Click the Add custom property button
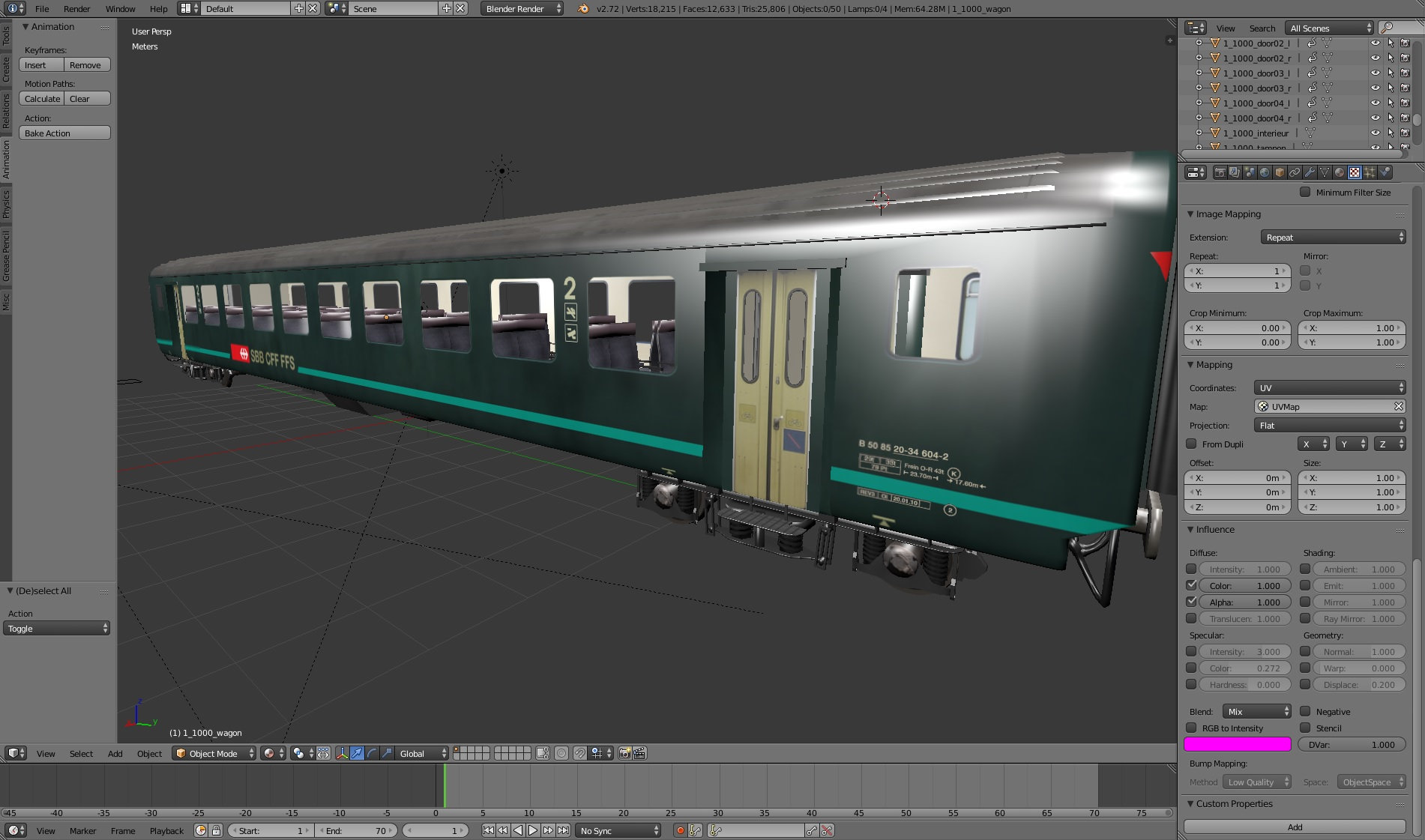This screenshot has height=840, width=1425. [x=1295, y=827]
